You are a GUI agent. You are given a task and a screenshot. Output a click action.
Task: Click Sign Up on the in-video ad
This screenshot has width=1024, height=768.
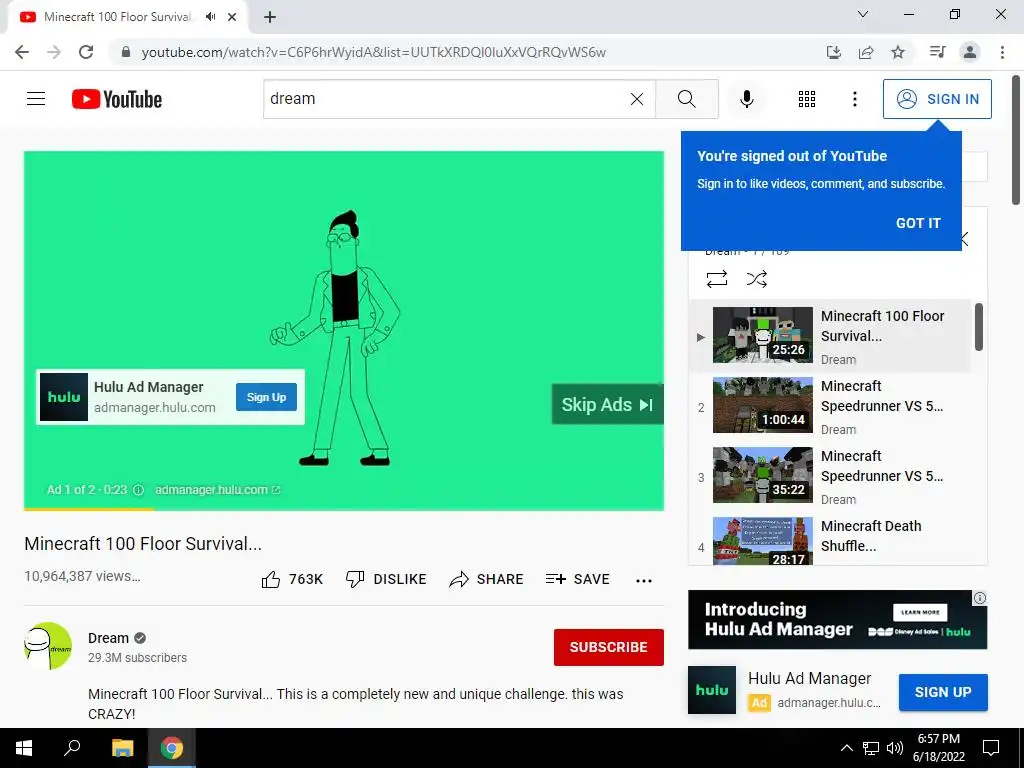click(266, 397)
